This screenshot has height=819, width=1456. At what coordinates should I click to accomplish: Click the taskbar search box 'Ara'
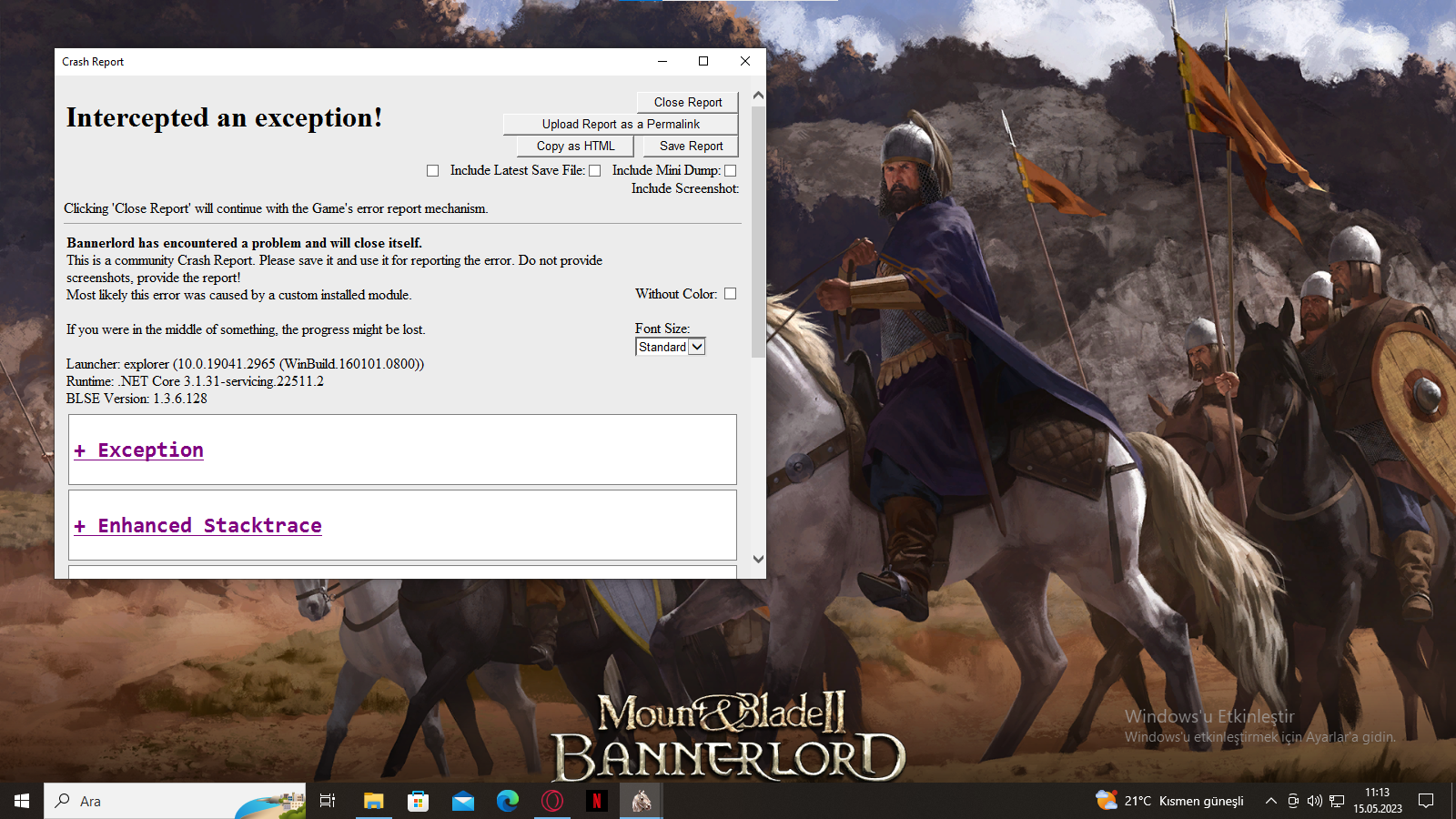coord(175,801)
